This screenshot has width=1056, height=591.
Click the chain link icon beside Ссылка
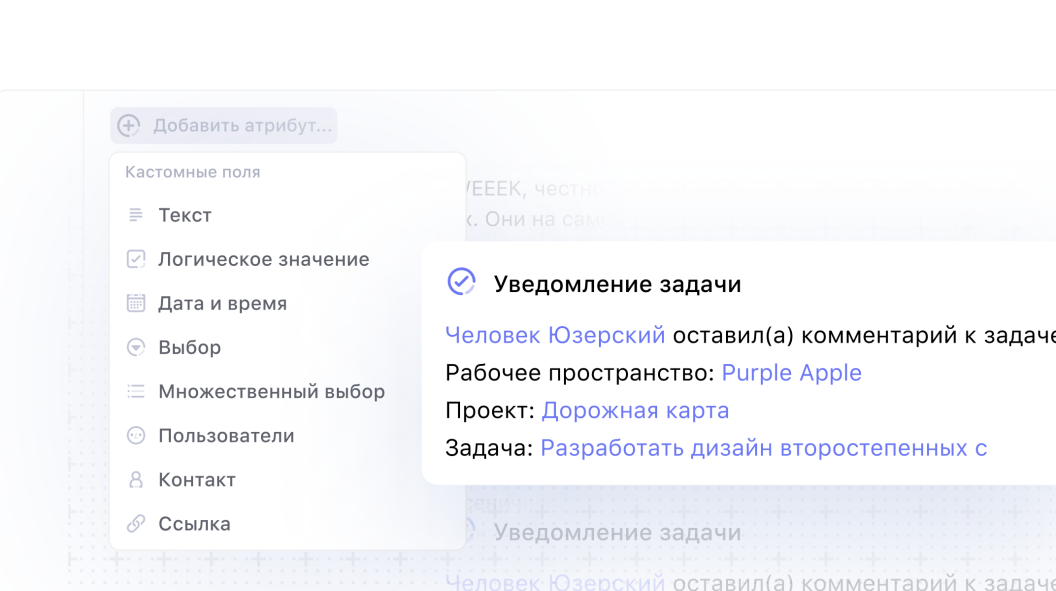click(x=135, y=523)
